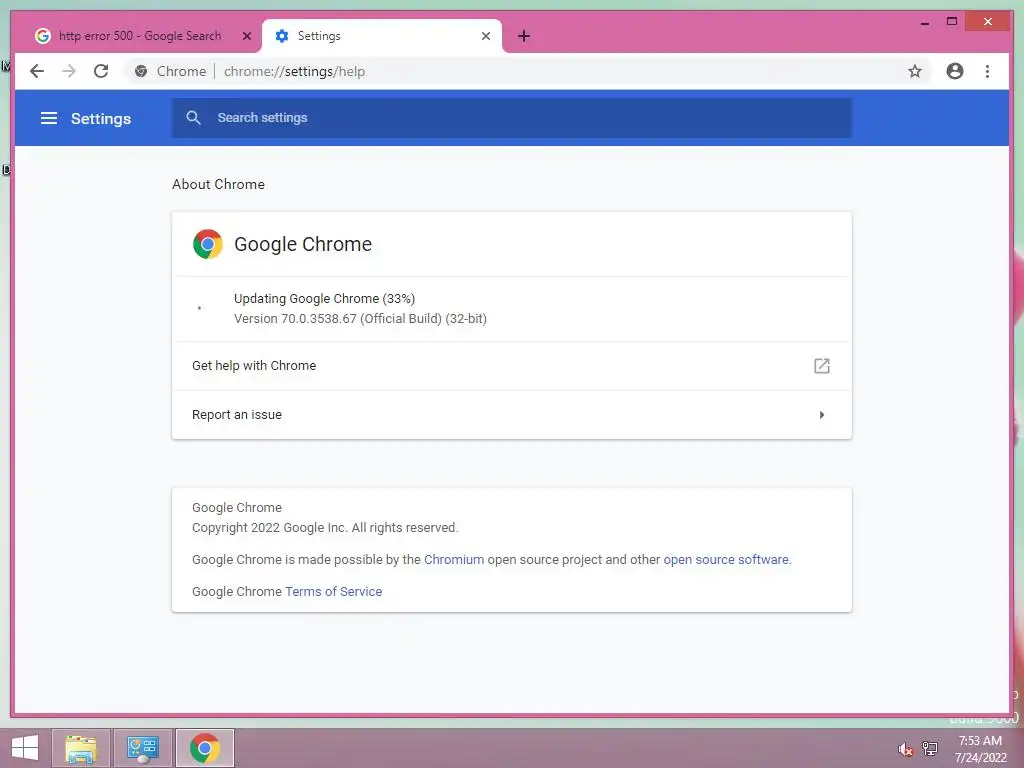Go back using the browser back arrow
The height and width of the screenshot is (768, 1024).
(37, 71)
